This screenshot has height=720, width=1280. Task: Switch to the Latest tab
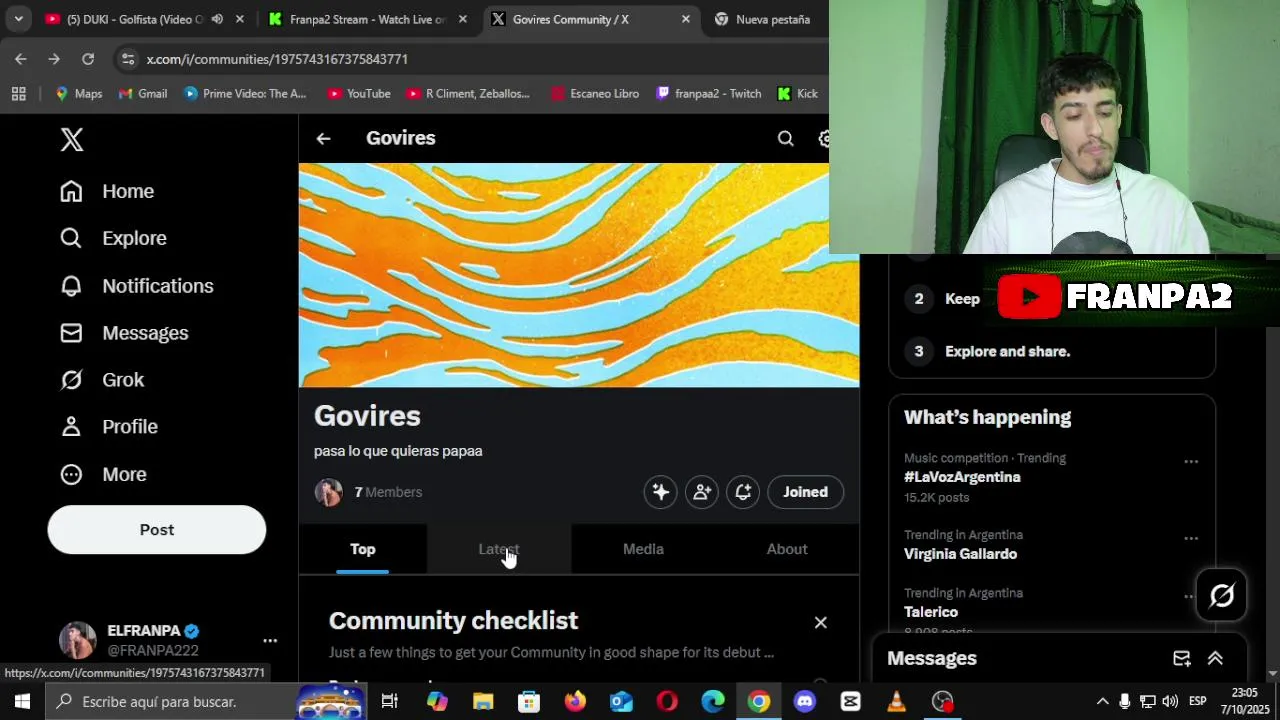[x=499, y=549]
